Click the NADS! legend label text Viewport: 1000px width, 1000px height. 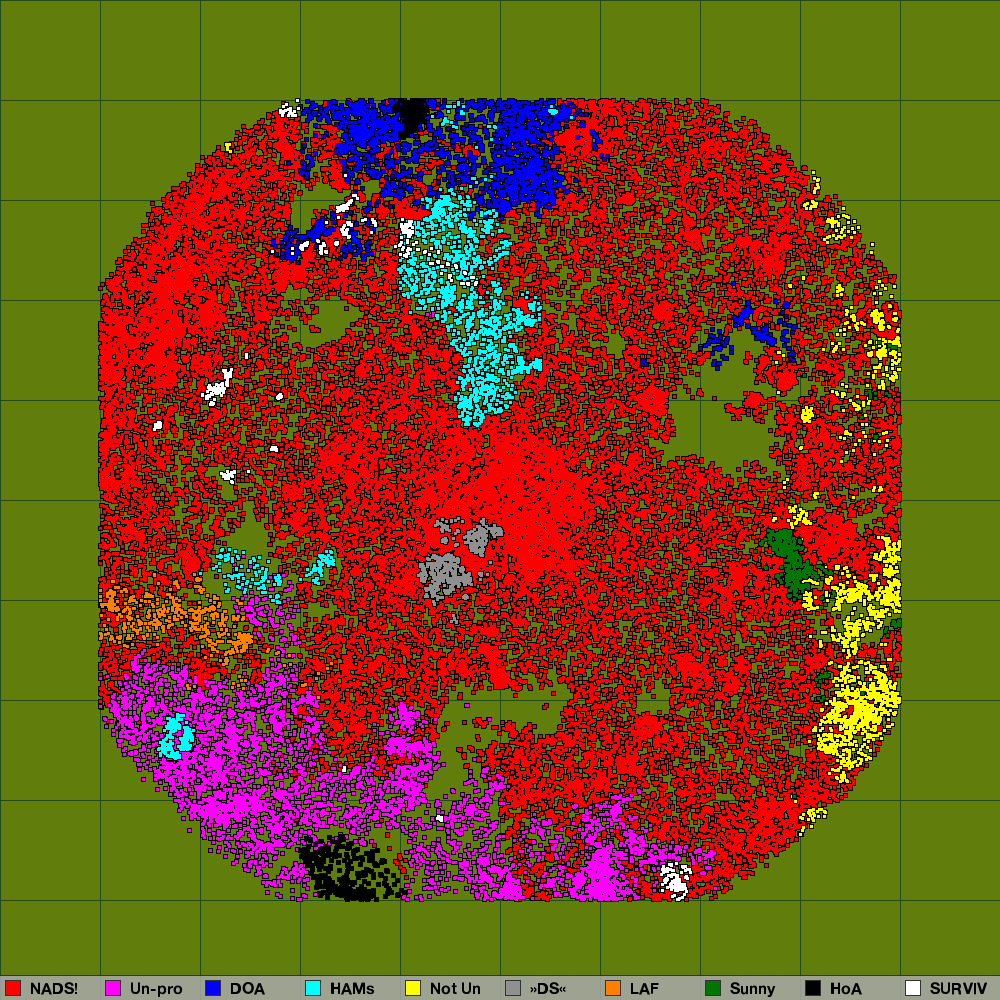(x=54, y=988)
